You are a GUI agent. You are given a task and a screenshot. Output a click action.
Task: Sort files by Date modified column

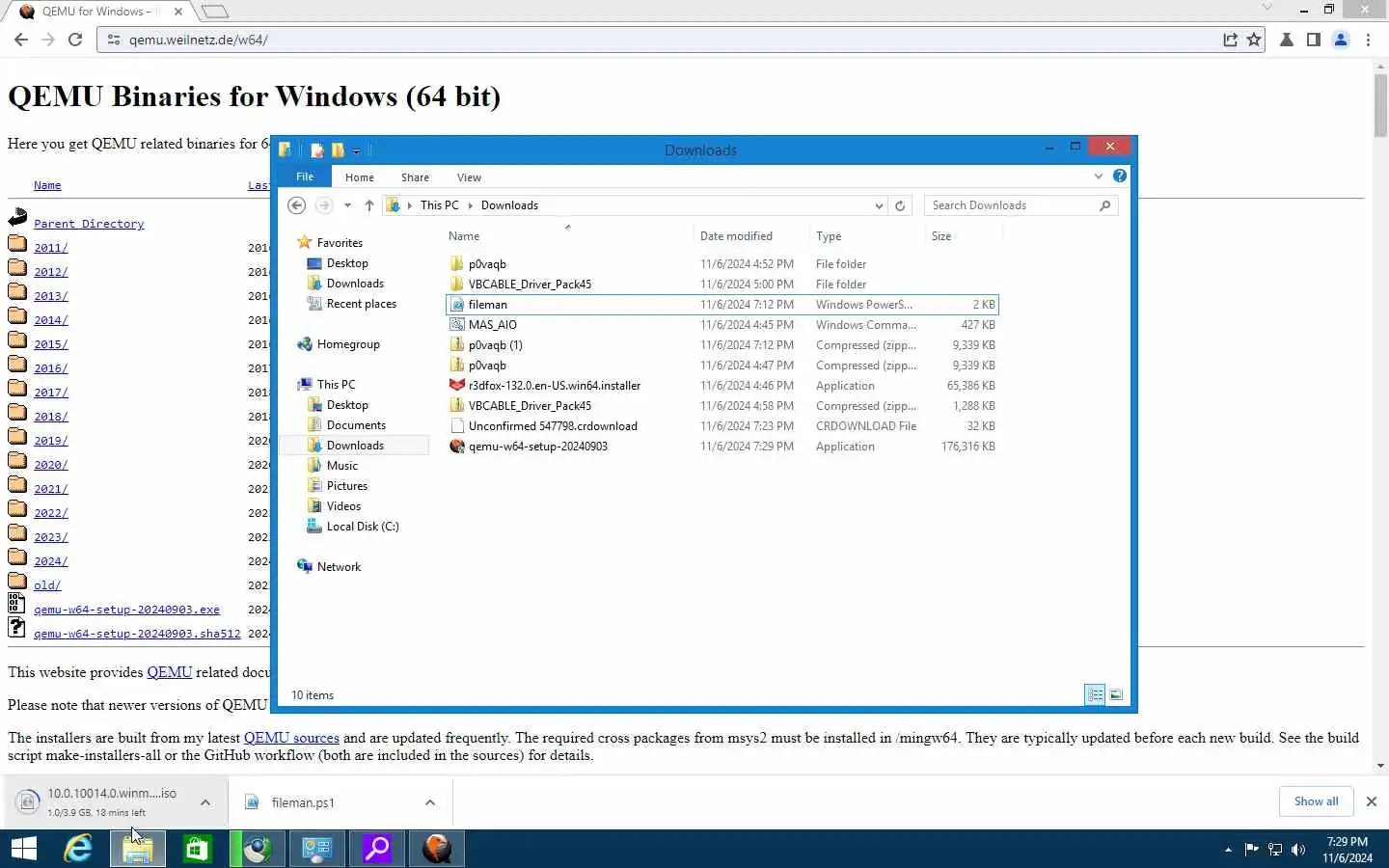(736, 236)
